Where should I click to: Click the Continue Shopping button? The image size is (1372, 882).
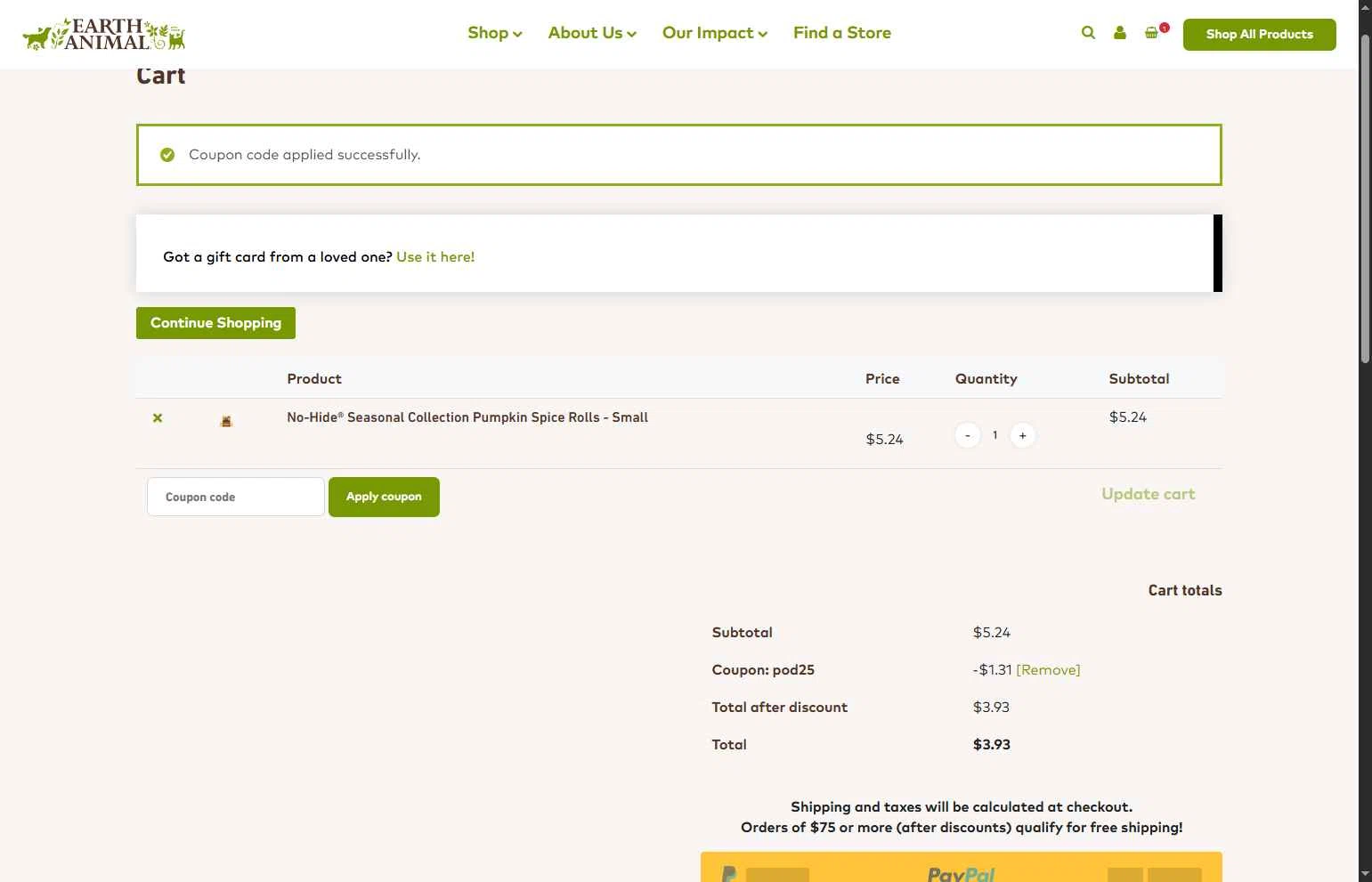tap(215, 323)
